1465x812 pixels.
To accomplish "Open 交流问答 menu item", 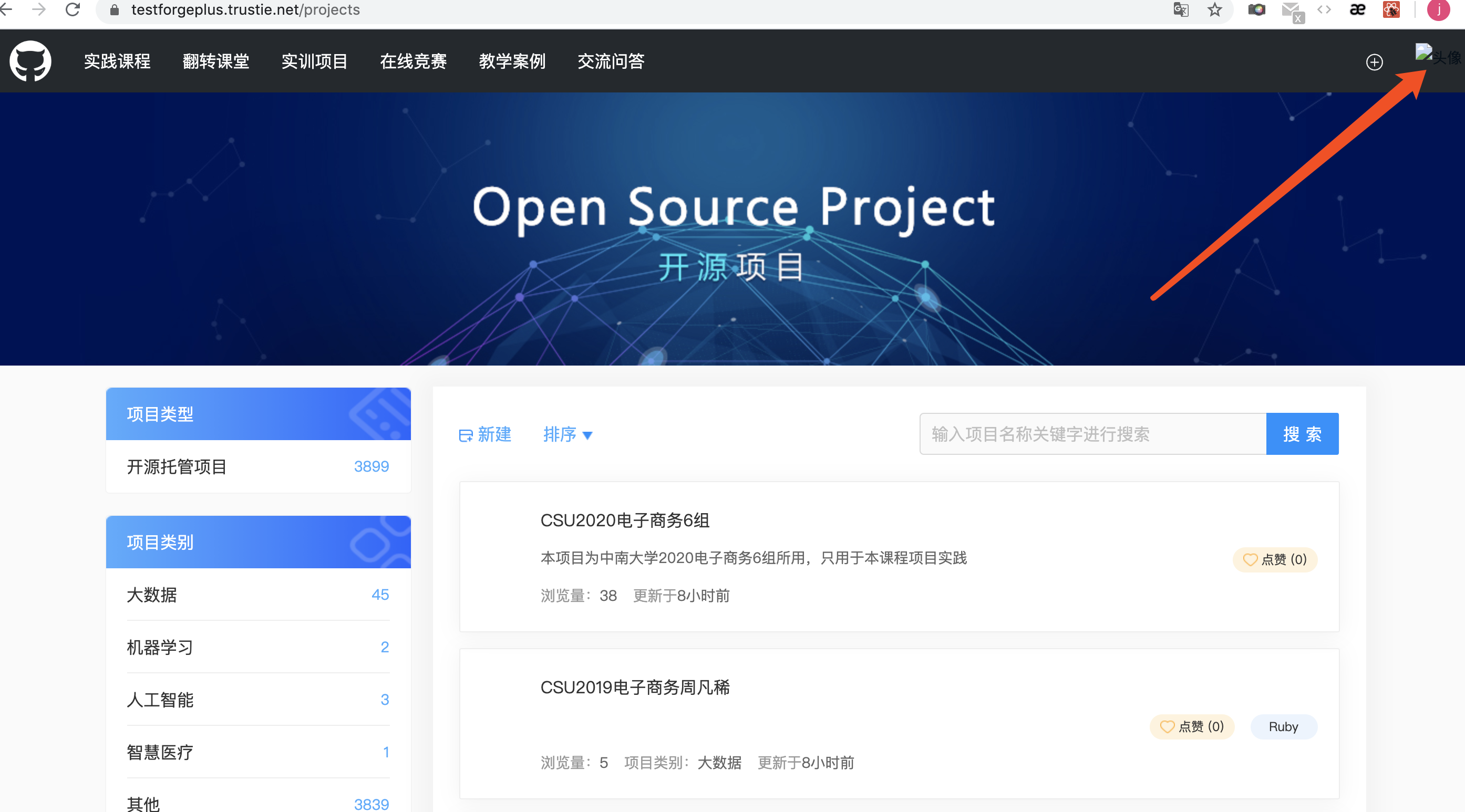I will pos(611,61).
